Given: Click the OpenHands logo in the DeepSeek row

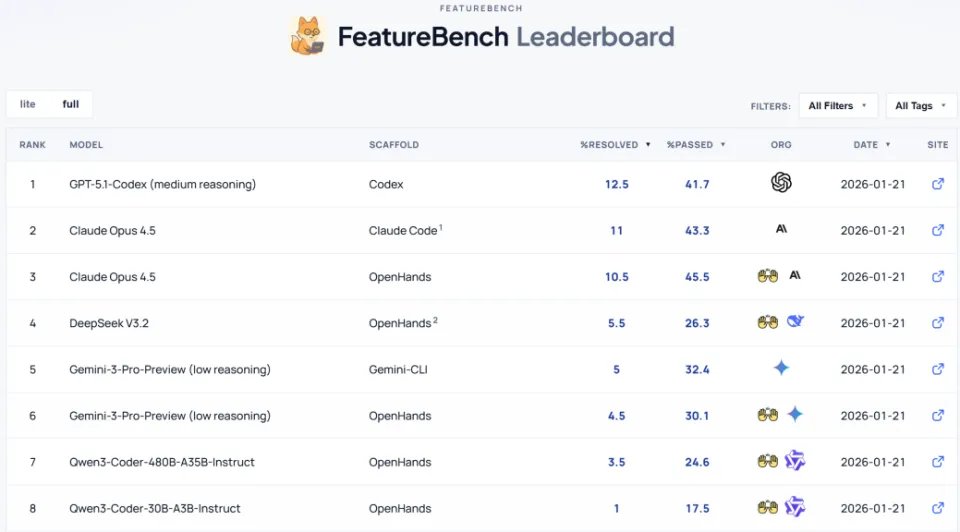Looking at the screenshot, I should tap(767, 322).
